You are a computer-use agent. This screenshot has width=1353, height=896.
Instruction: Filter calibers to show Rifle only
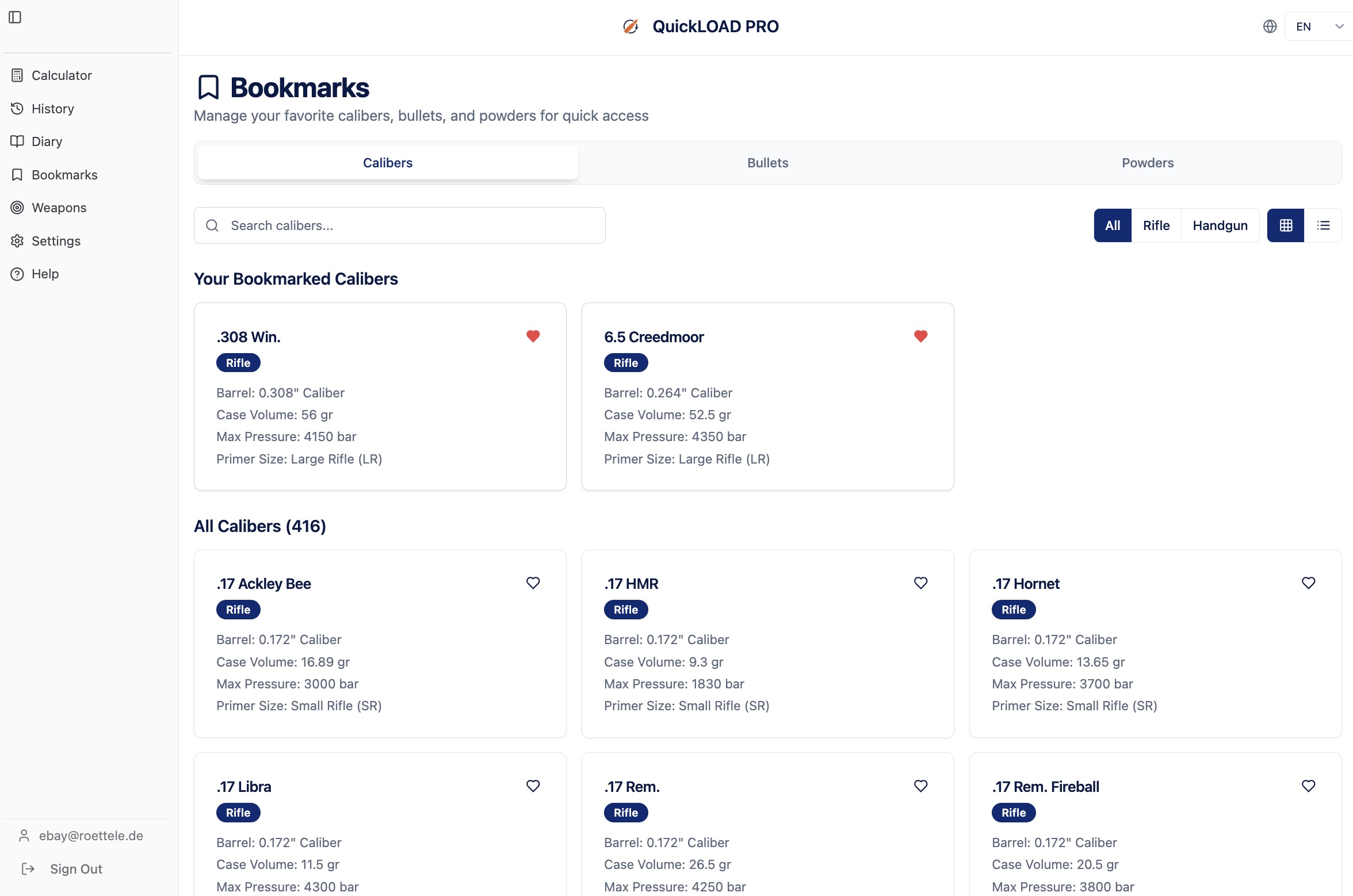(x=1156, y=225)
